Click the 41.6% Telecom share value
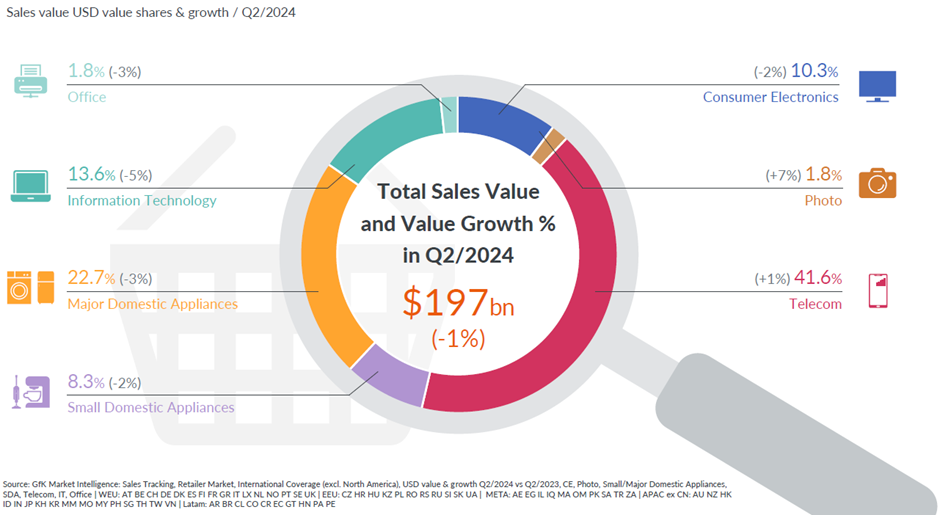The image size is (940, 515). [x=817, y=279]
